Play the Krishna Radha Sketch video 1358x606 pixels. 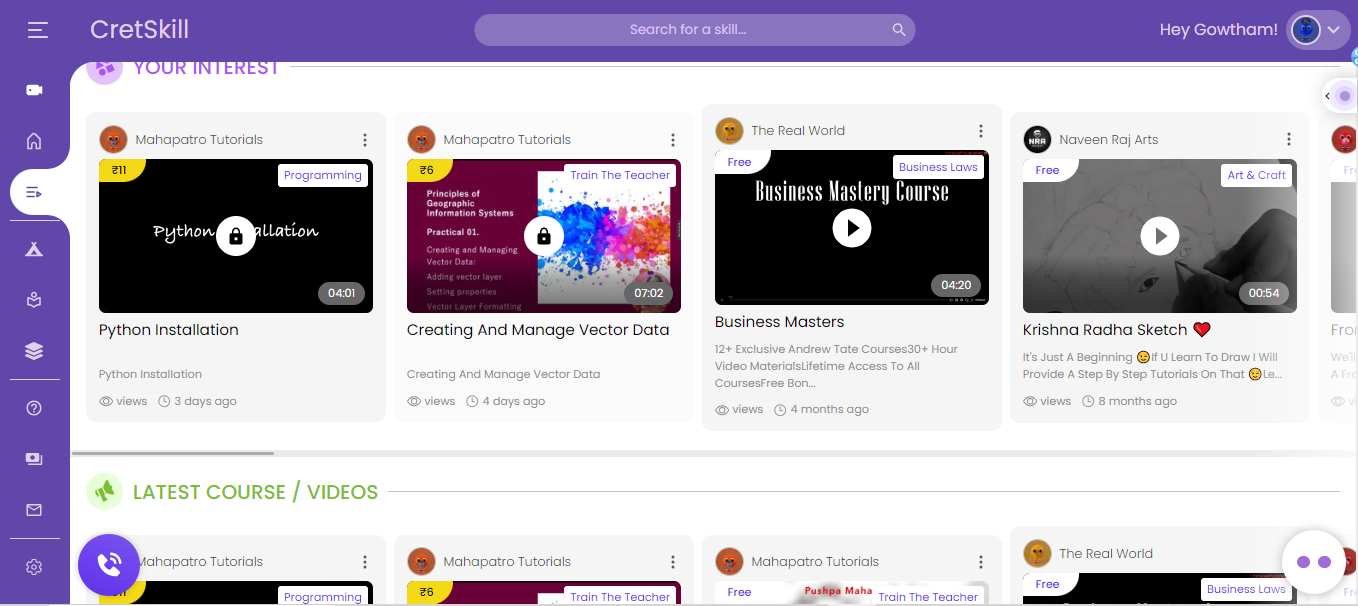pyautogui.click(x=1160, y=236)
